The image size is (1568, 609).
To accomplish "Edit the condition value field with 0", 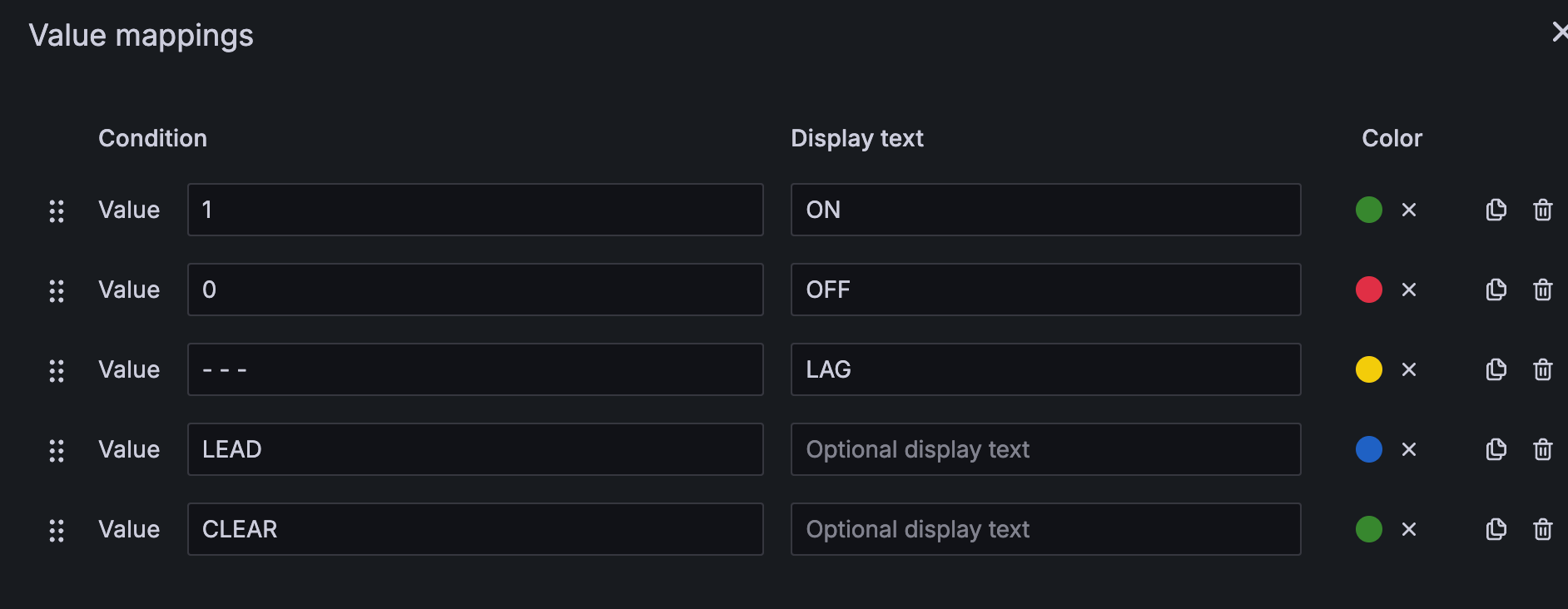I will (474, 290).
